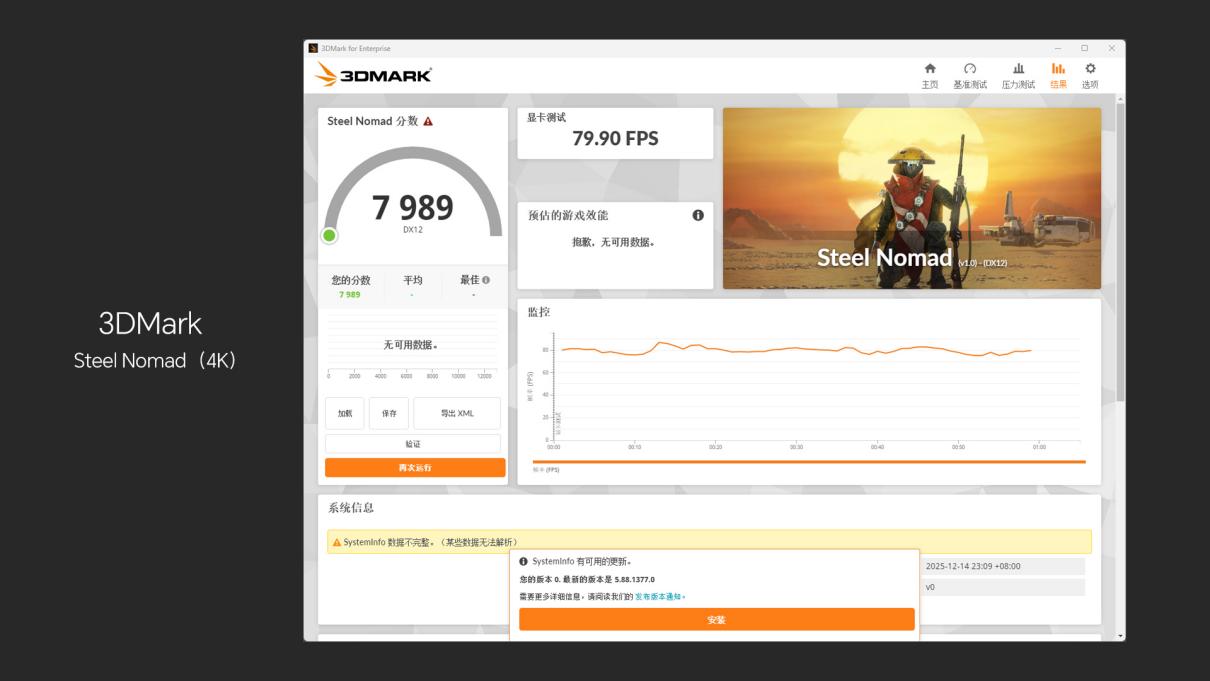Click the 79.90 FPS graphics test value

coord(615,139)
